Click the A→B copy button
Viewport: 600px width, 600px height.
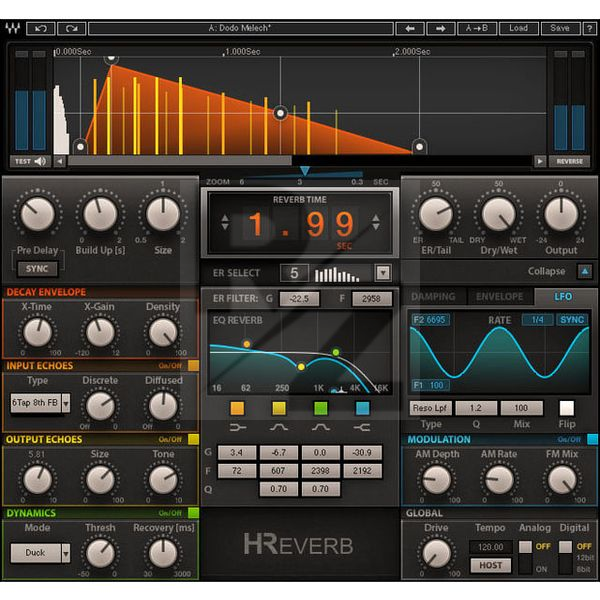(477, 28)
